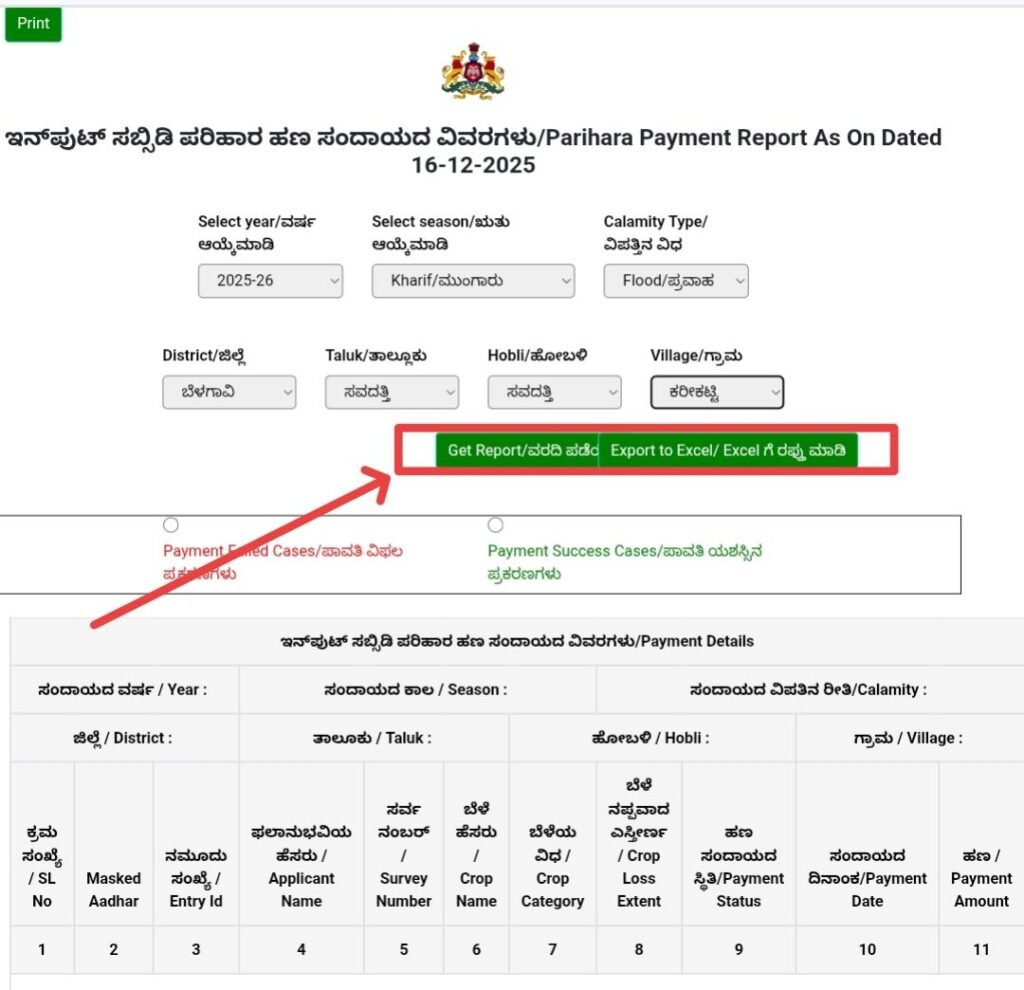Expand the season dropdown set to Kharif

tap(473, 281)
